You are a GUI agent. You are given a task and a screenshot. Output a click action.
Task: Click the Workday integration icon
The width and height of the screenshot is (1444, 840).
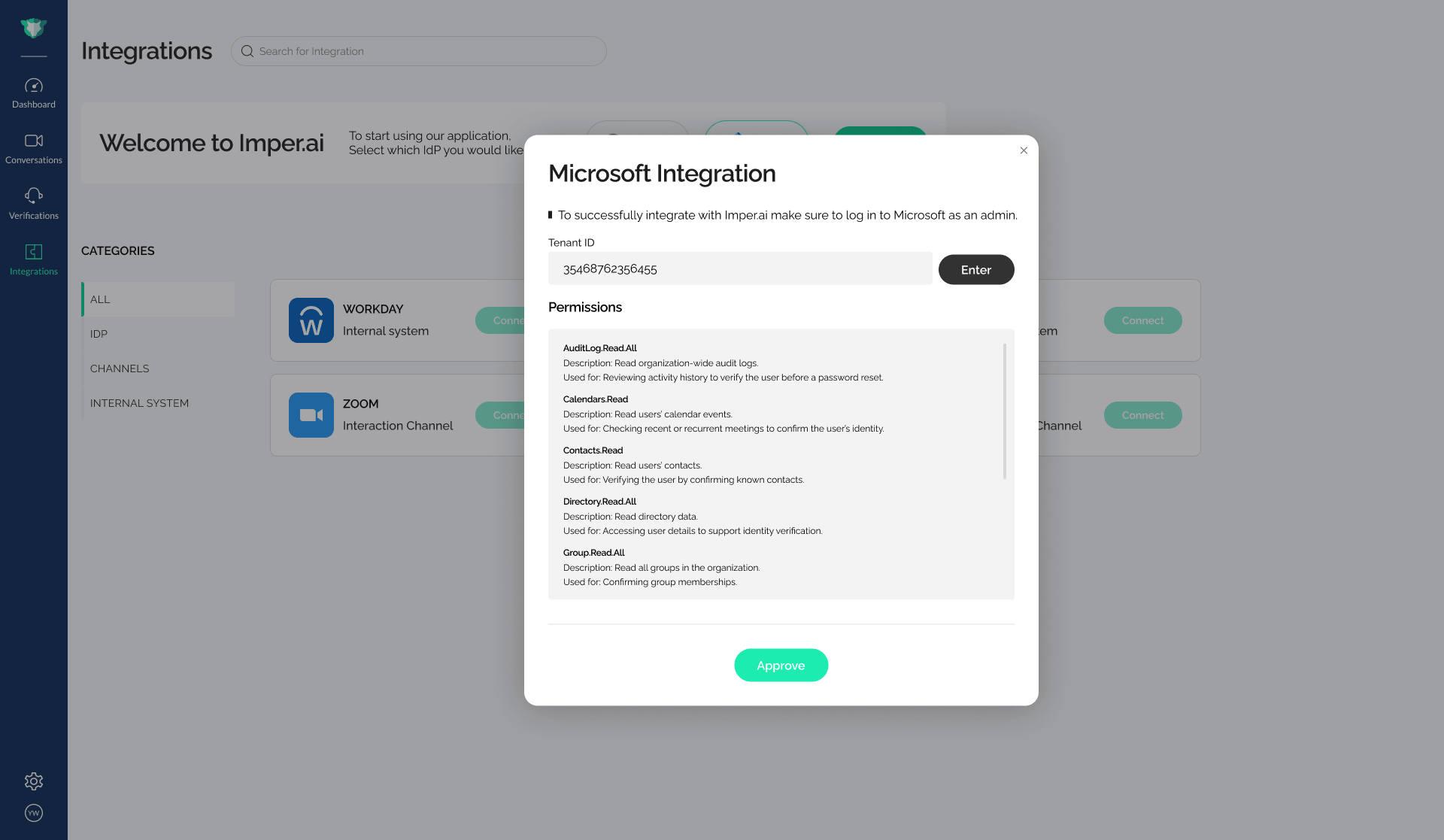311,320
